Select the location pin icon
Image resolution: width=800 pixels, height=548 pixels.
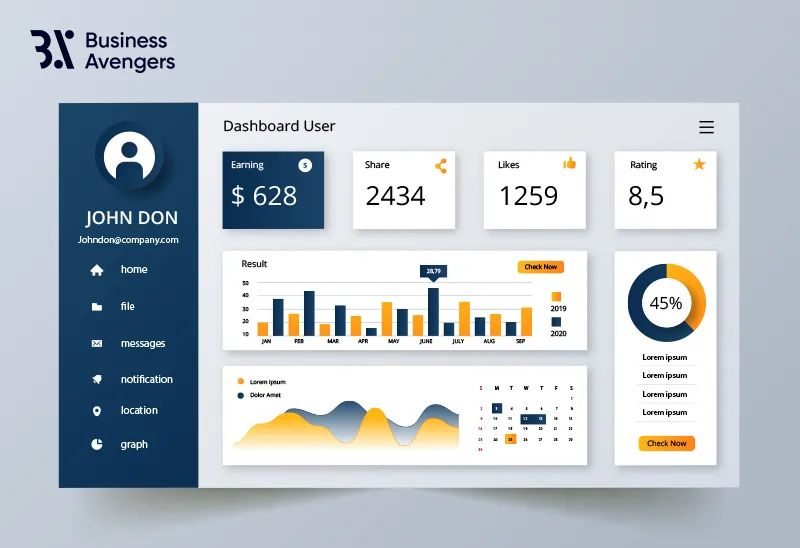point(96,411)
